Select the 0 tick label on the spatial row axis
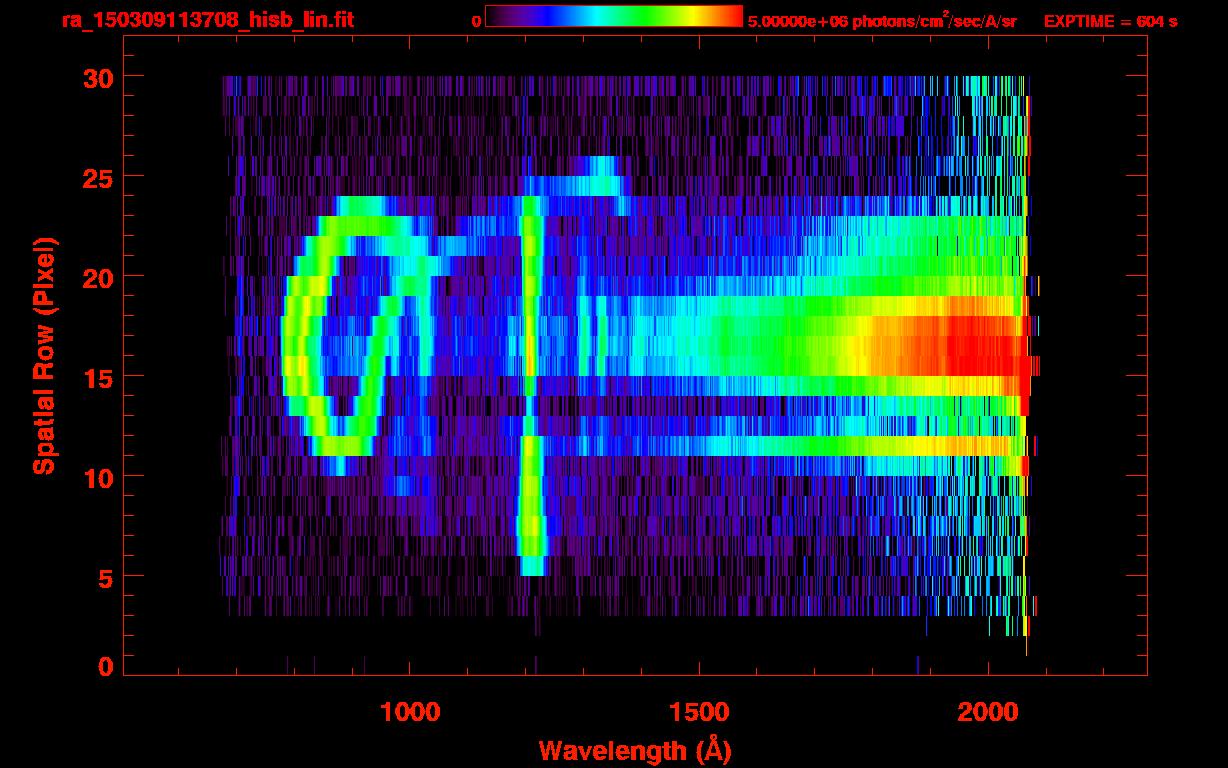 coord(104,666)
